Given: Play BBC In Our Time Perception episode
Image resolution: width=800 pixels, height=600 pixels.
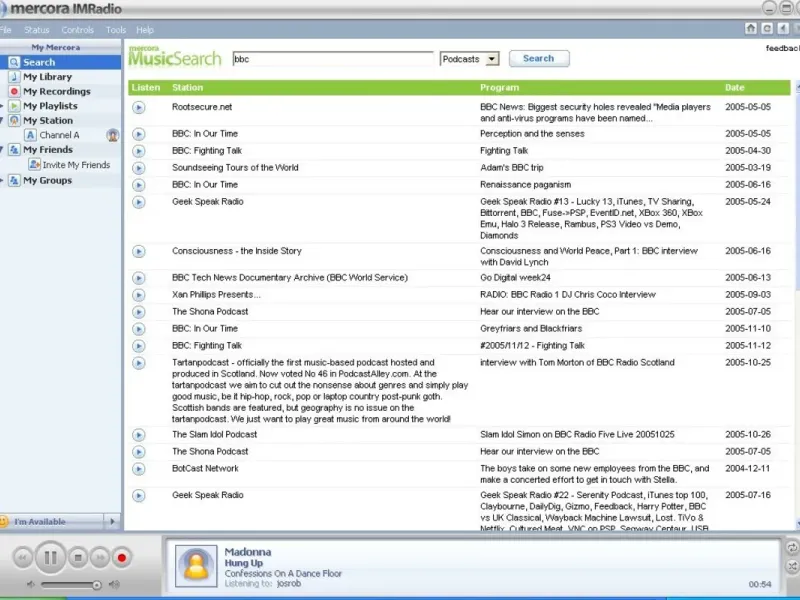Looking at the screenshot, I should pos(139,134).
